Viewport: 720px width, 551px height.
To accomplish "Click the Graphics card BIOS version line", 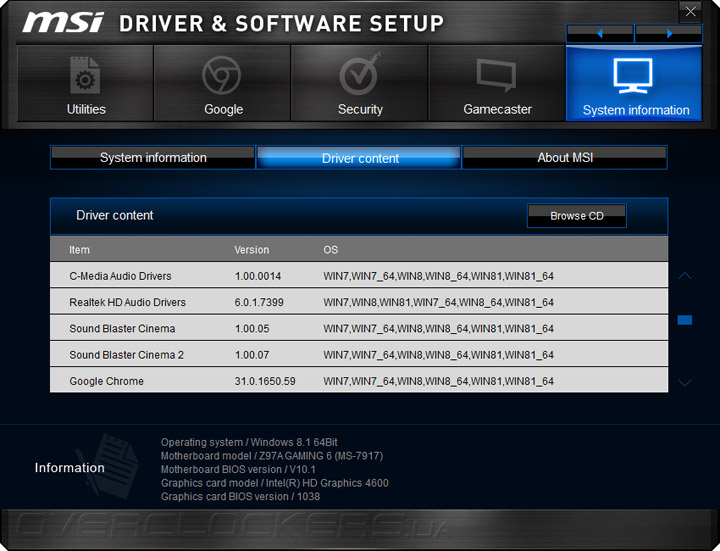I will [240, 496].
